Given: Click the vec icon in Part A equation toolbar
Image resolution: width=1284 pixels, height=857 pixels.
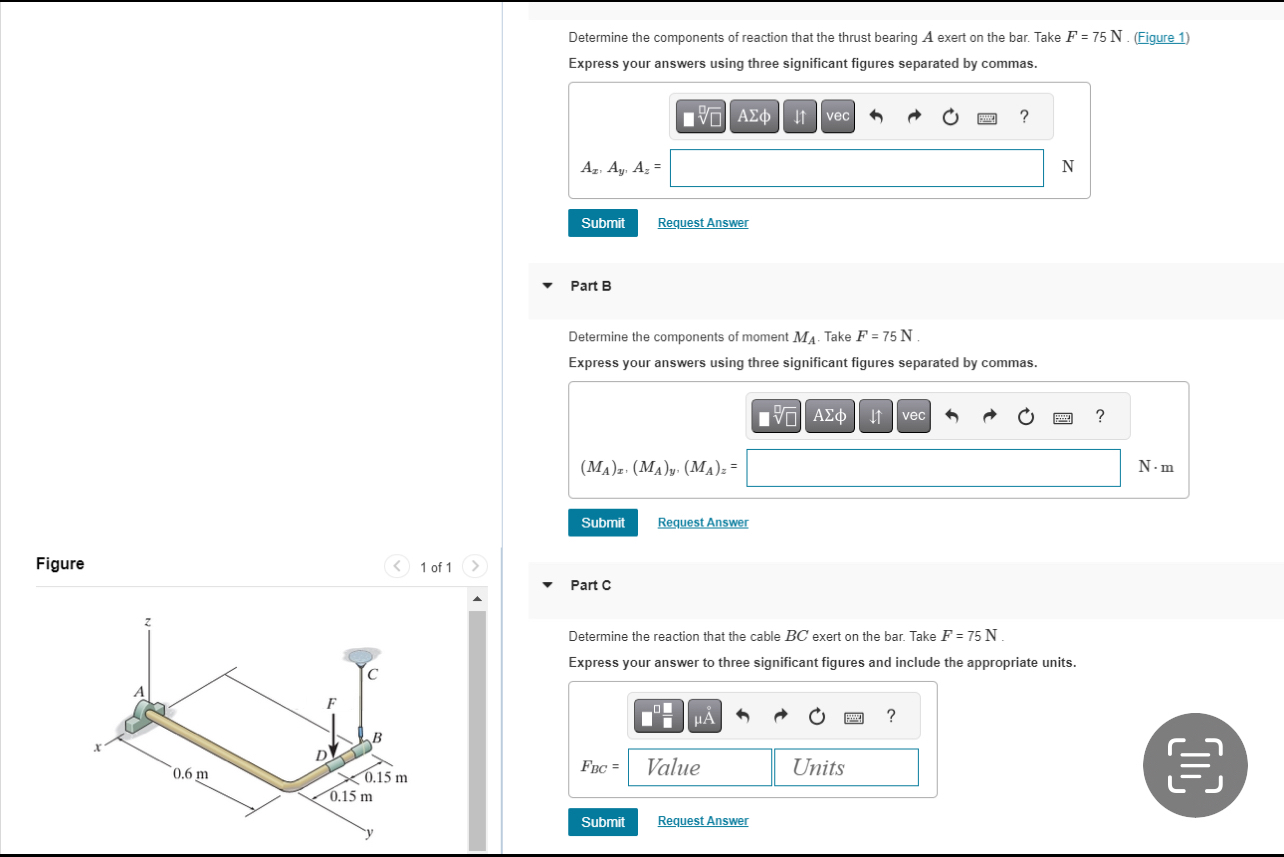Looking at the screenshot, I should tap(837, 116).
